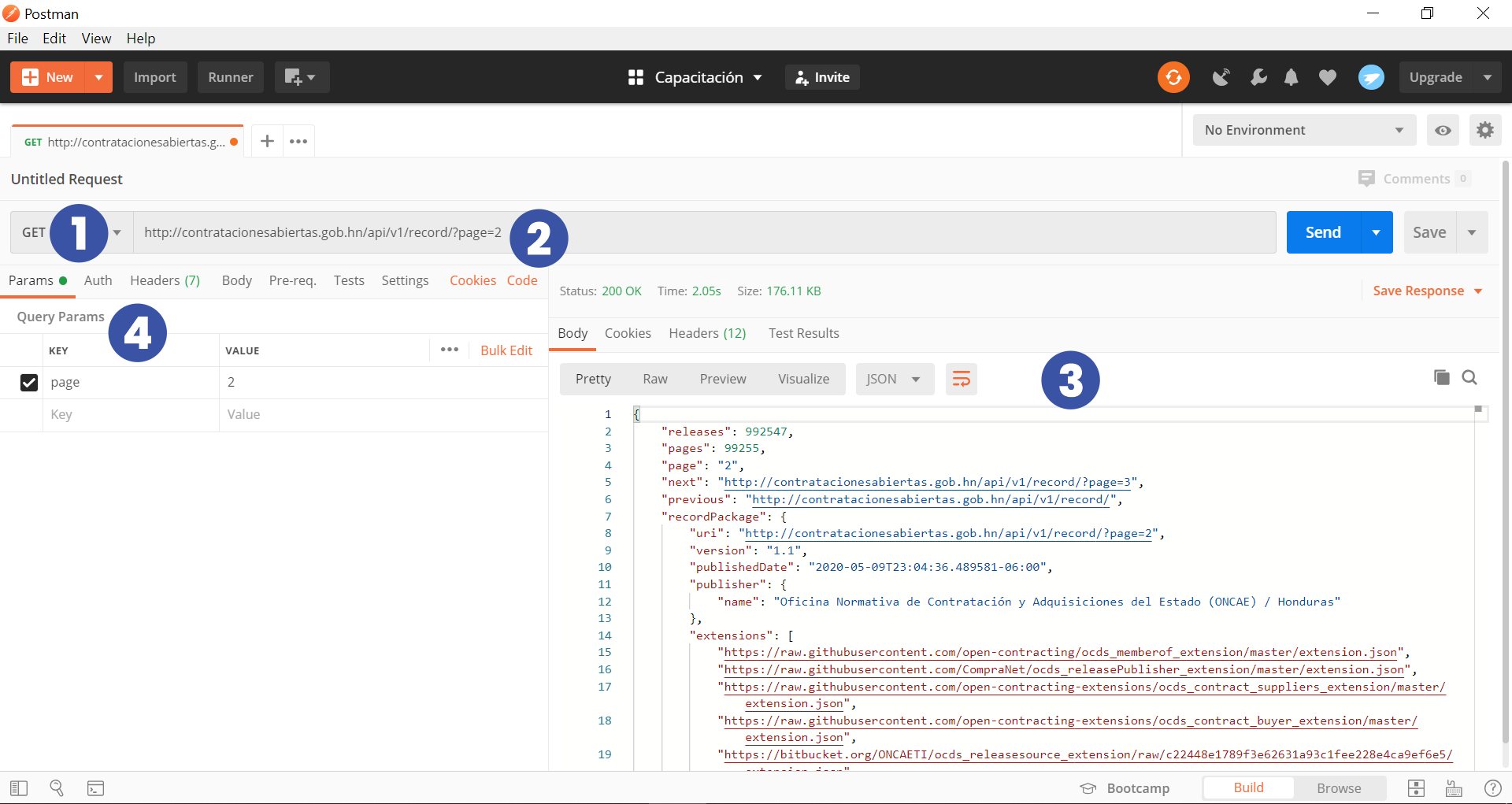This screenshot has height=804, width=1512.
Task: Toggle the sidebar visibility icon
Action: [19, 788]
